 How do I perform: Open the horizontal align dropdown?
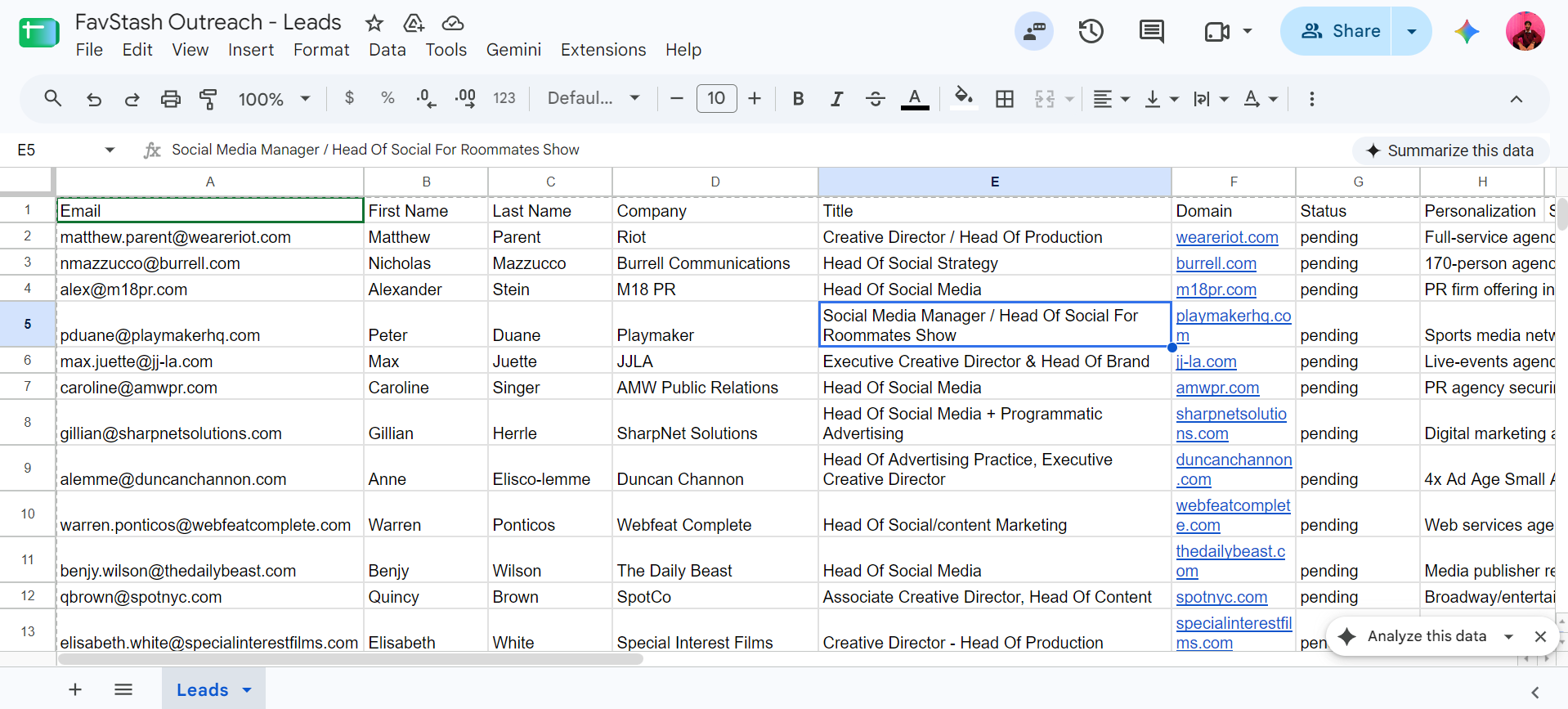1111,99
